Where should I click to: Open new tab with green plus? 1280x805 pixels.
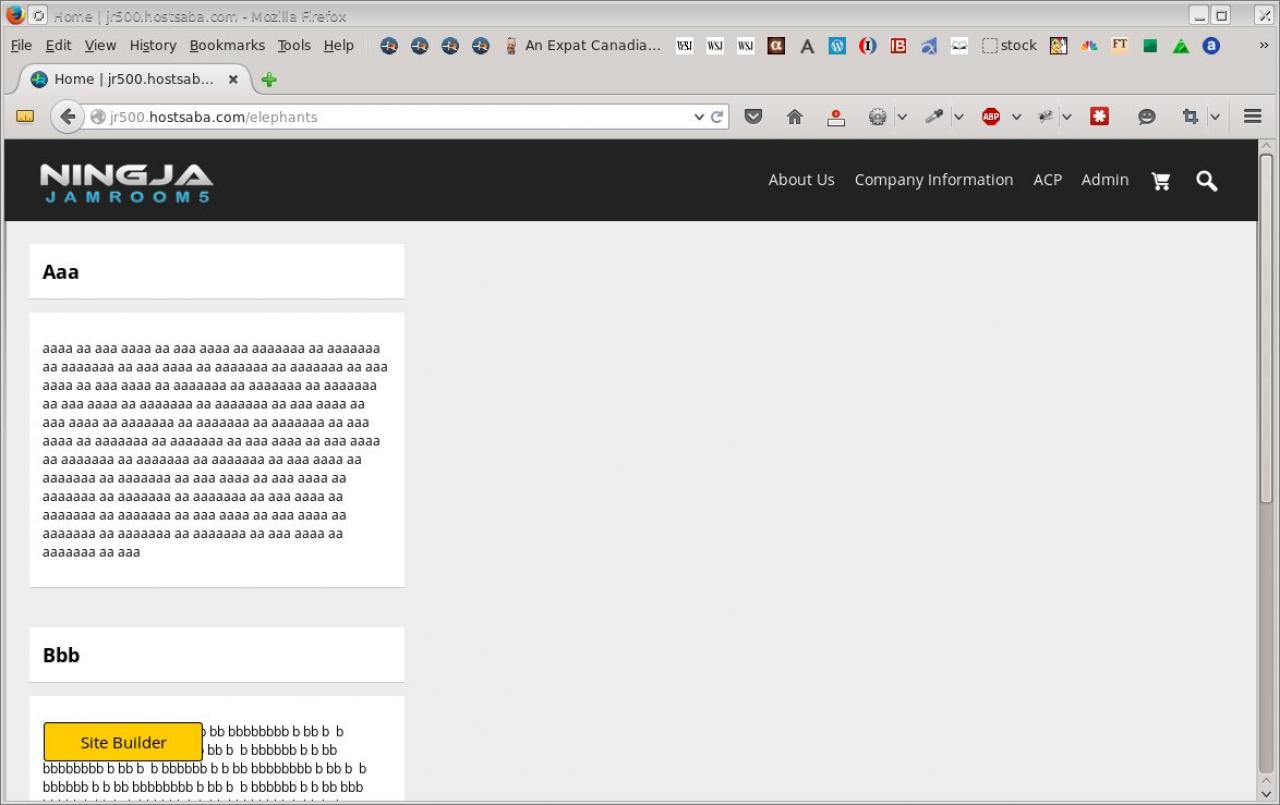(268, 80)
